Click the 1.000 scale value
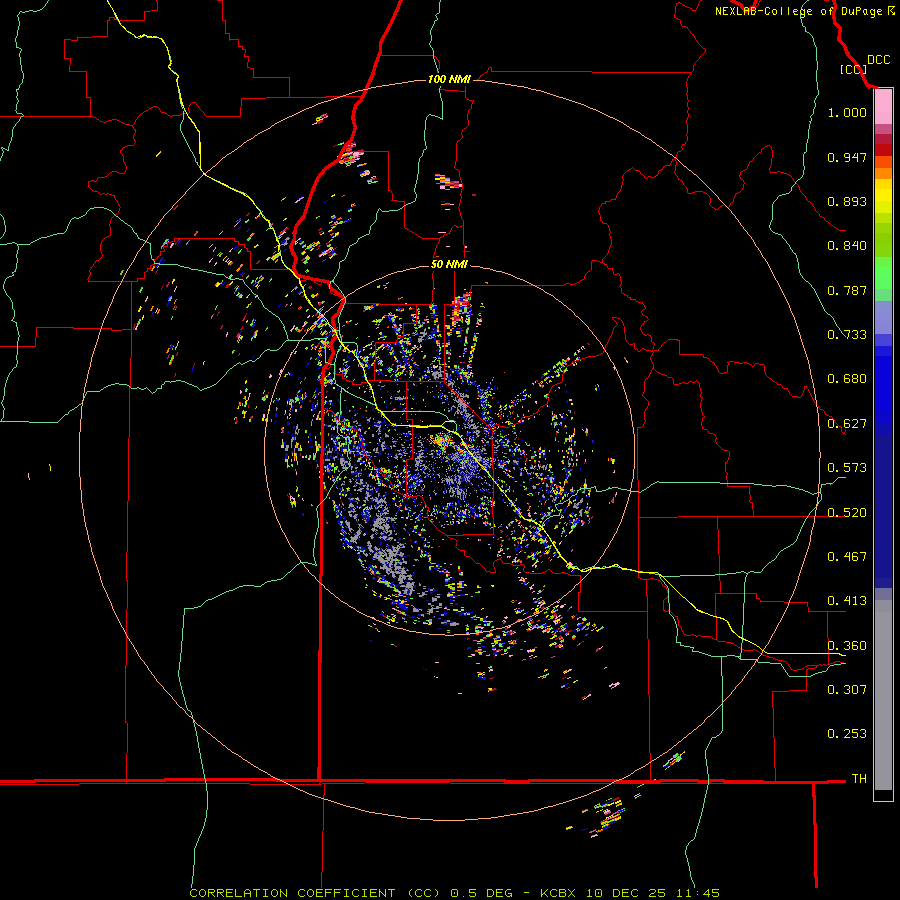 pyautogui.click(x=847, y=112)
